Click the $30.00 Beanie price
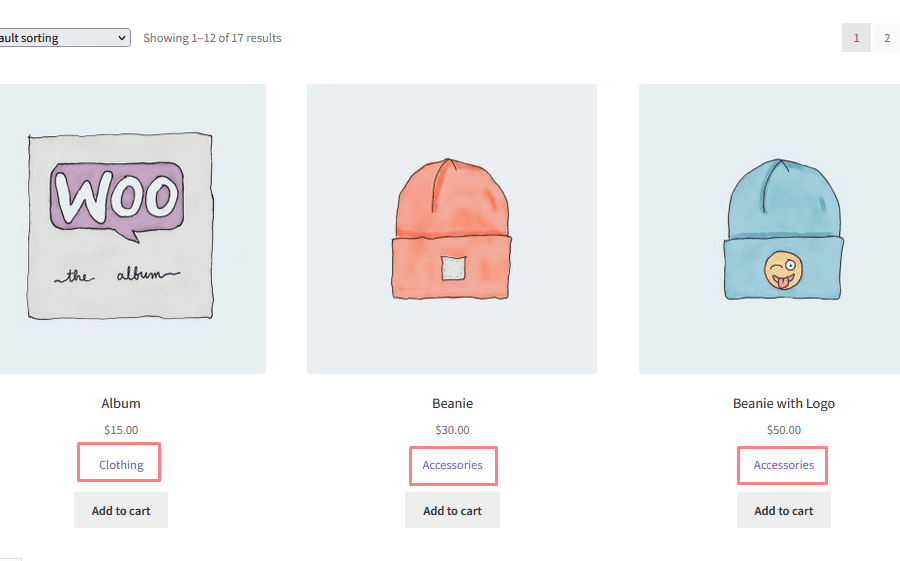 [x=452, y=430]
